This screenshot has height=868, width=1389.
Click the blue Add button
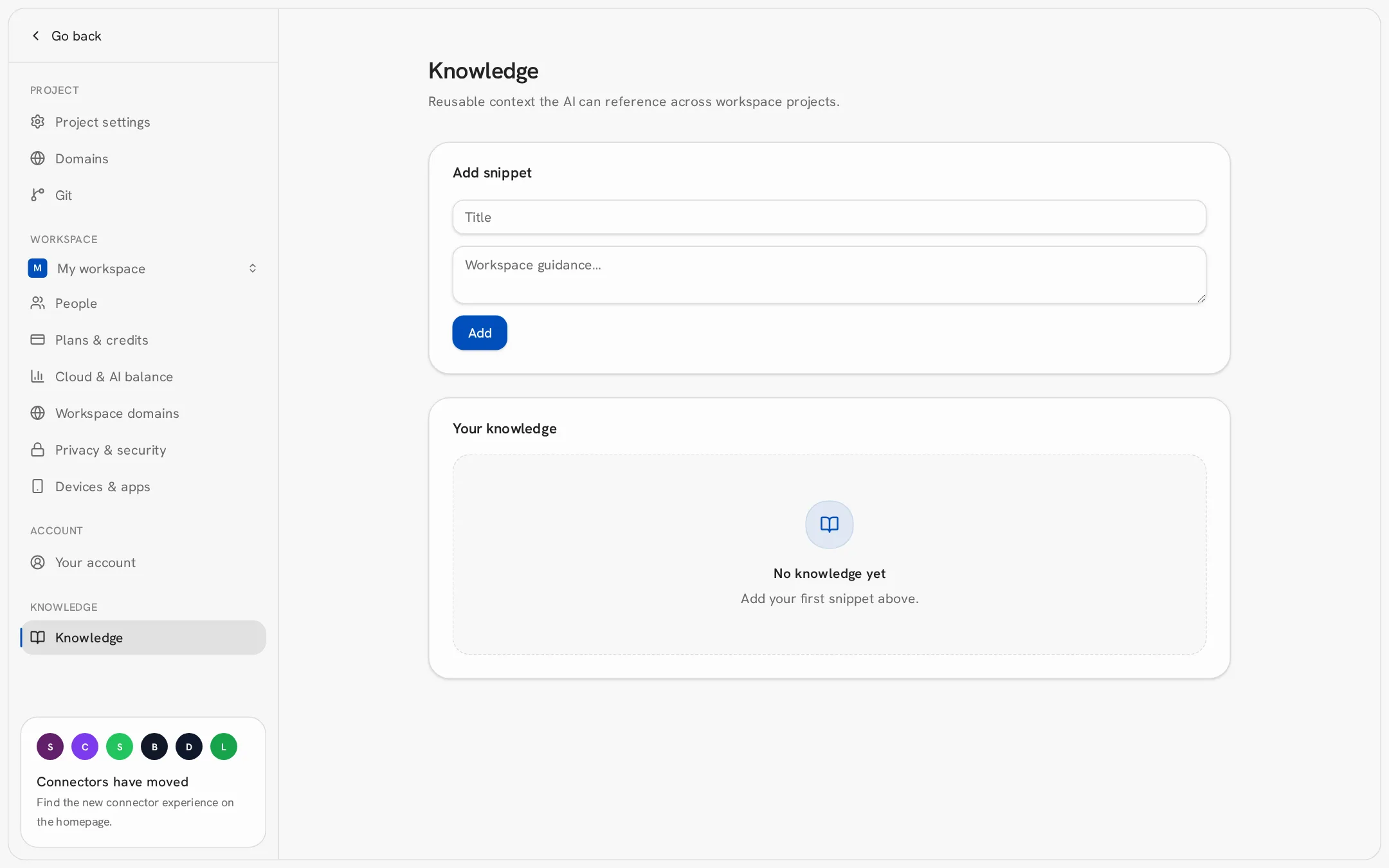[480, 332]
